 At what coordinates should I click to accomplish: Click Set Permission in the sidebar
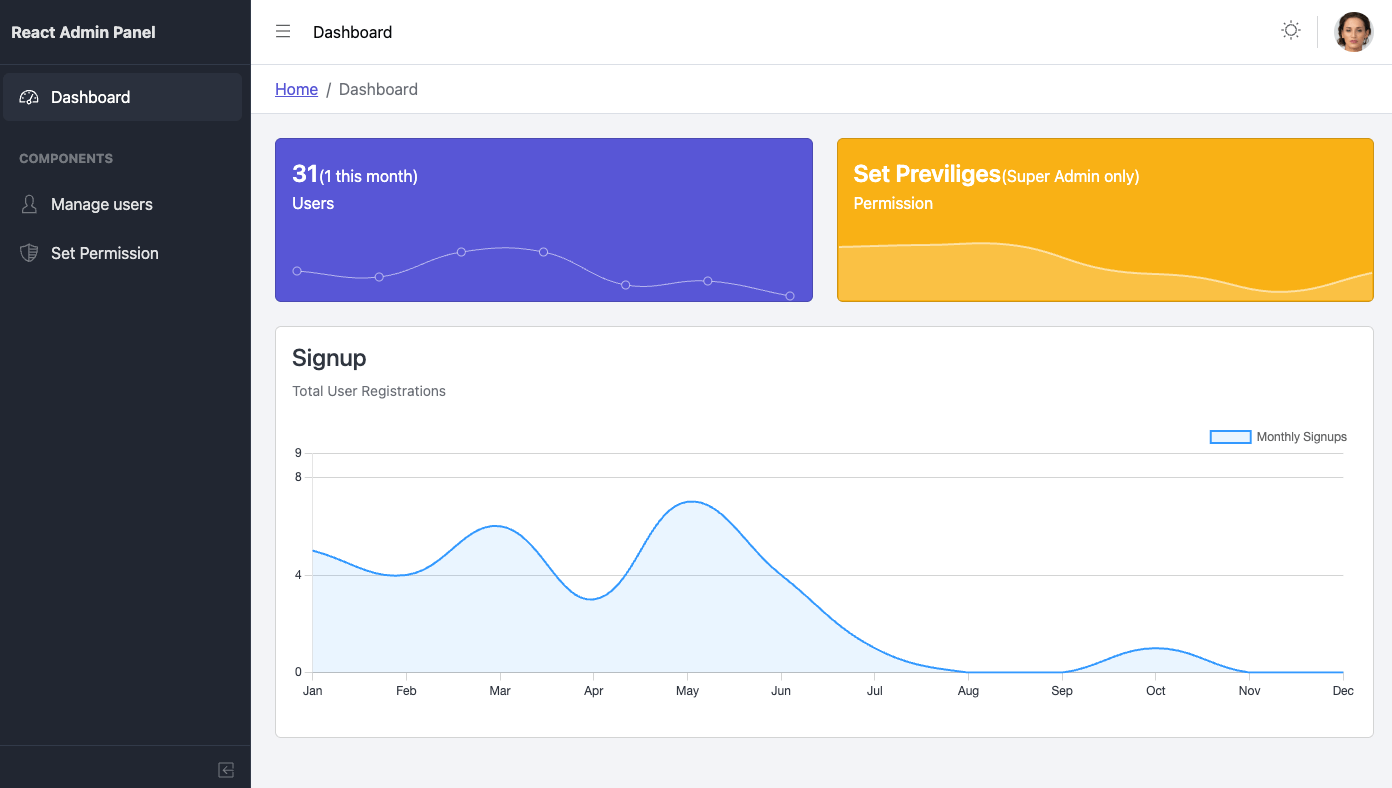[x=105, y=253]
